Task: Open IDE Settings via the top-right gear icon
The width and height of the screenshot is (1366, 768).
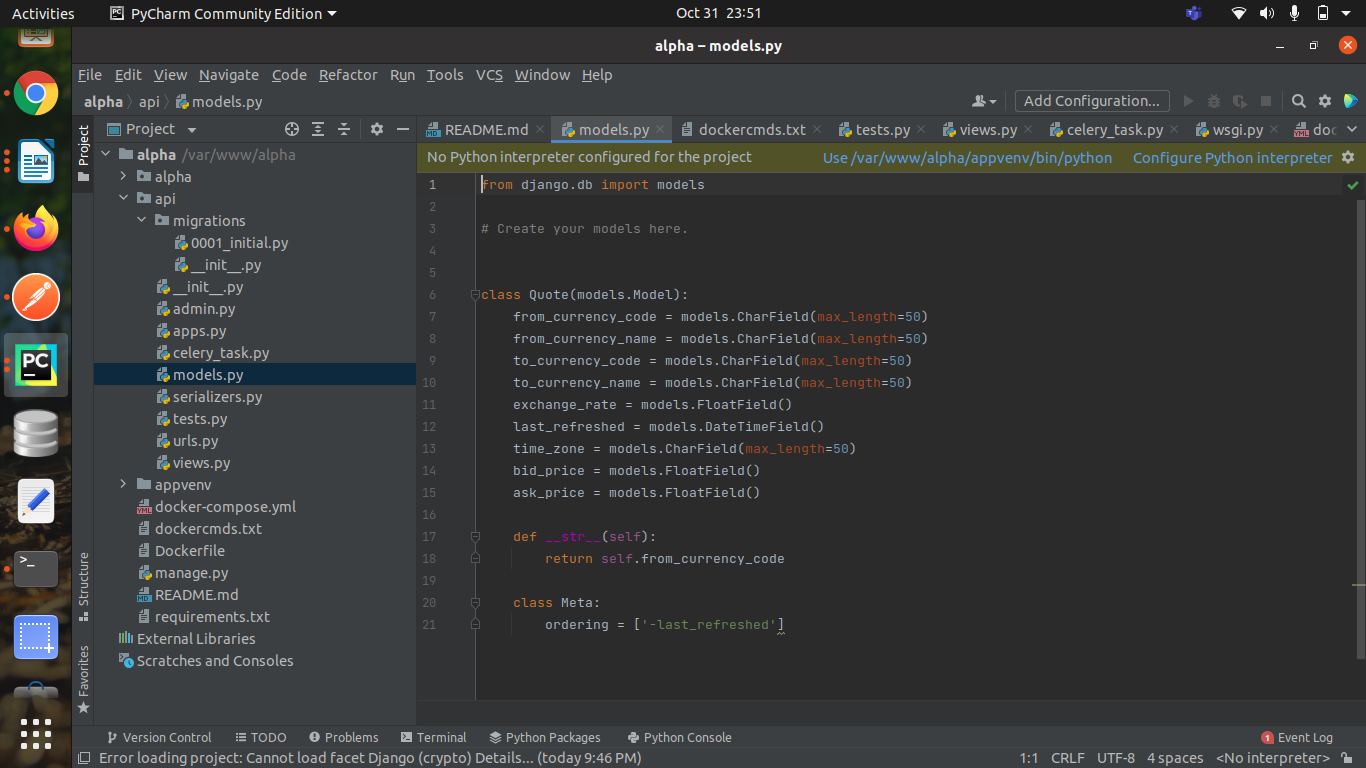Action: pos(1324,101)
